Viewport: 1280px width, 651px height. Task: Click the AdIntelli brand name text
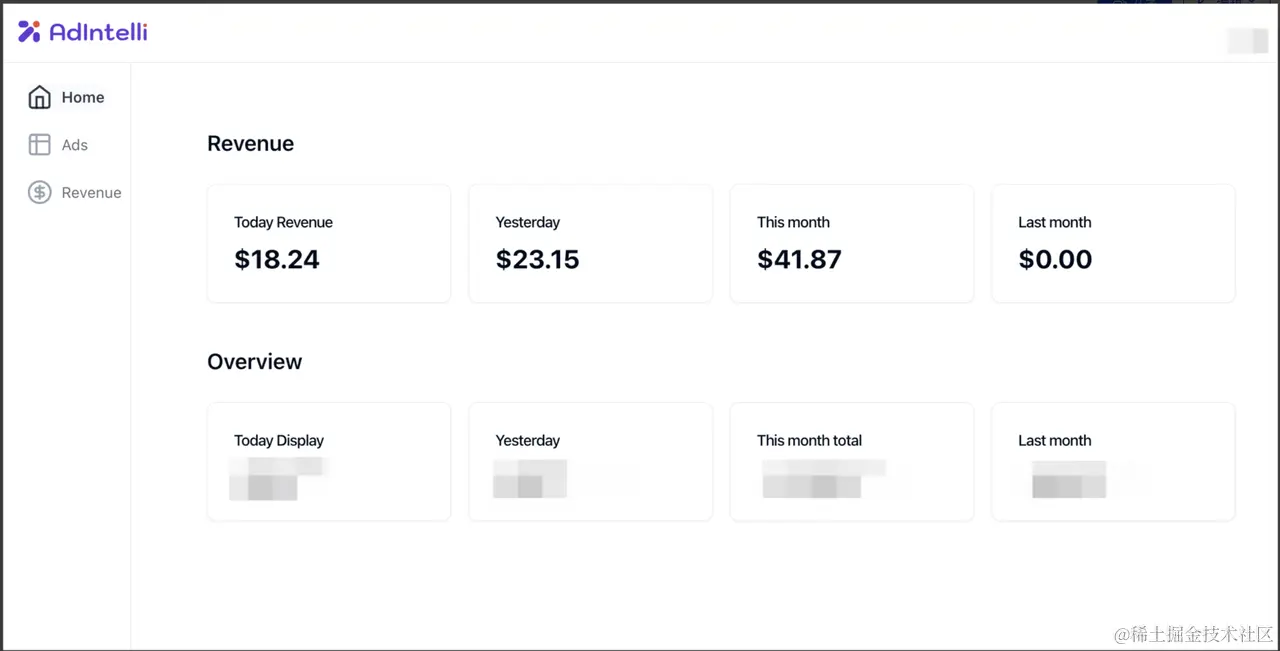tap(98, 32)
